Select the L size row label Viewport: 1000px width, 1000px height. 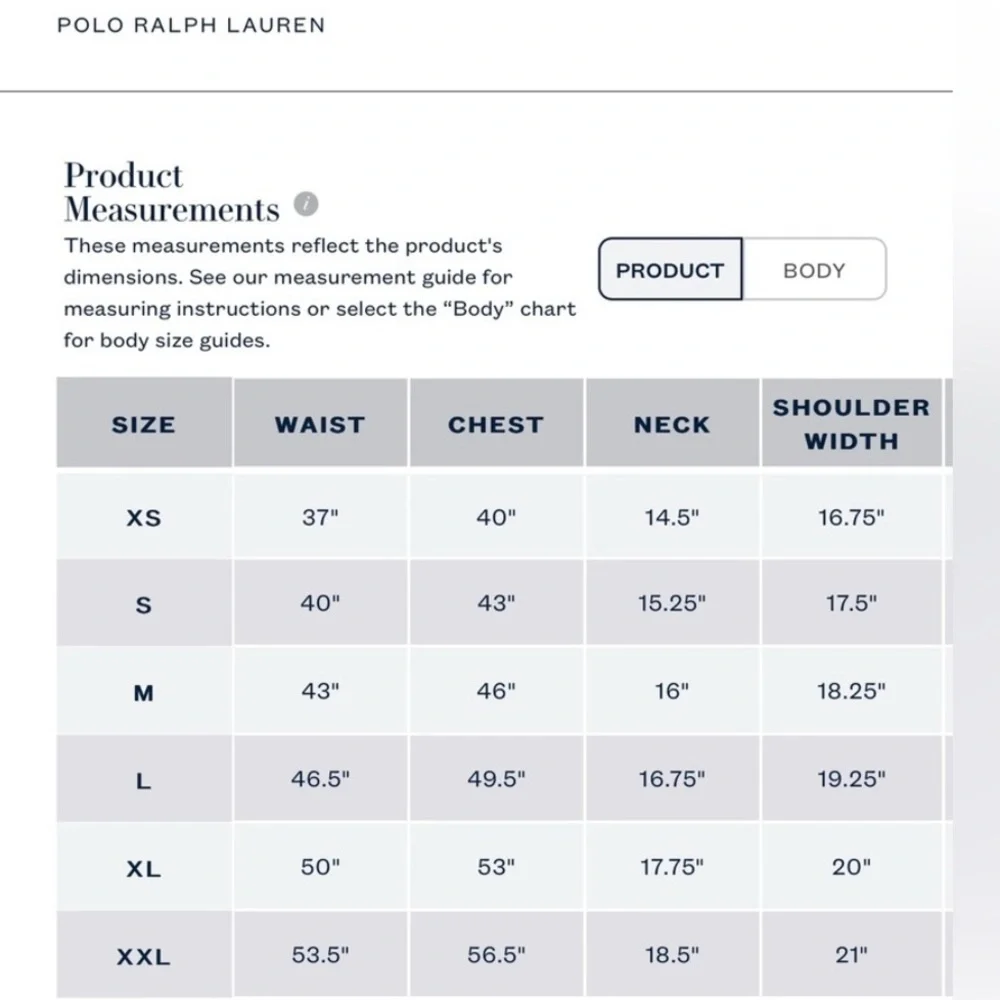144,781
